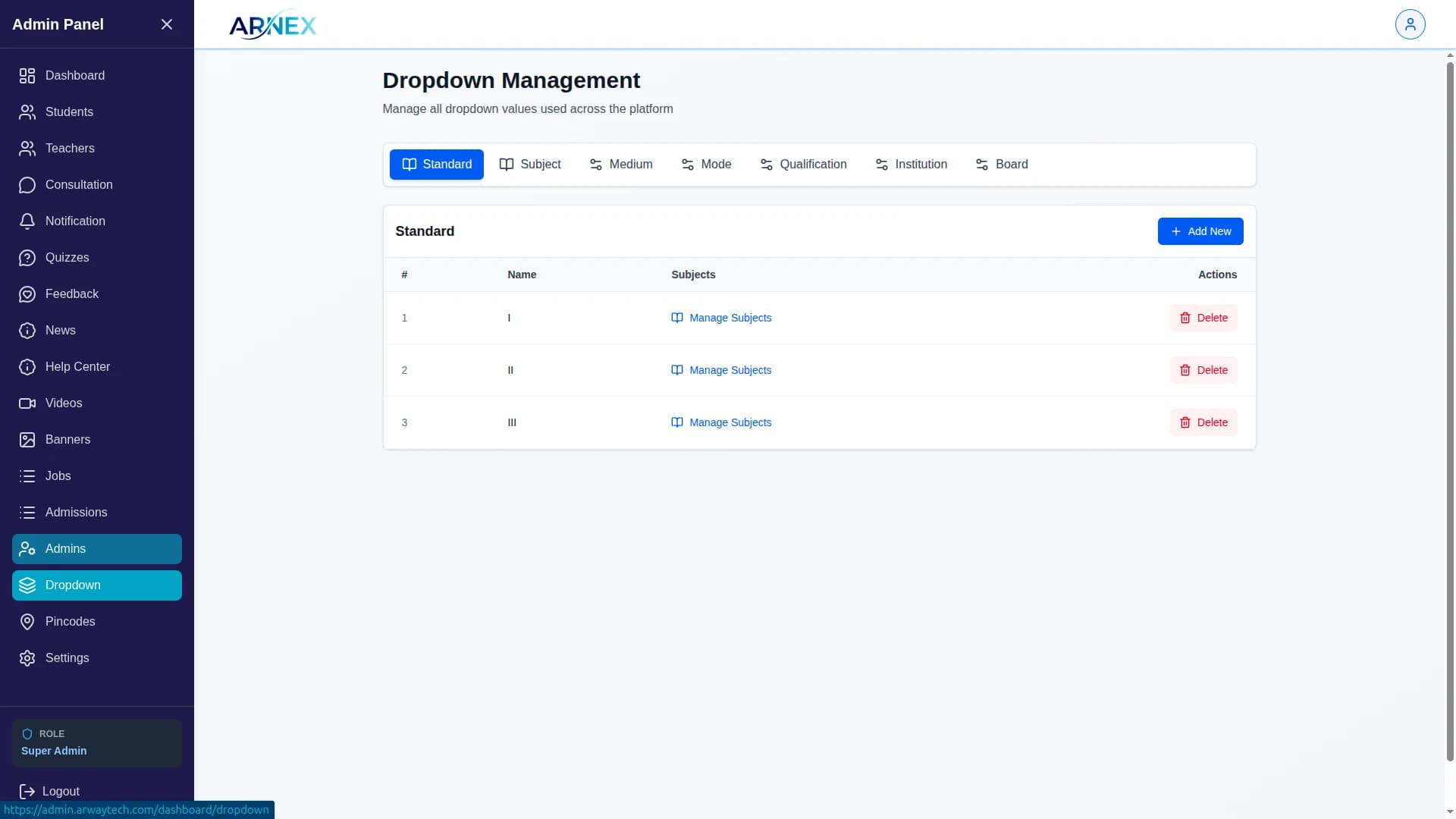Open the Medium tab
The width and height of the screenshot is (1456, 819).
pyautogui.click(x=620, y=165)
